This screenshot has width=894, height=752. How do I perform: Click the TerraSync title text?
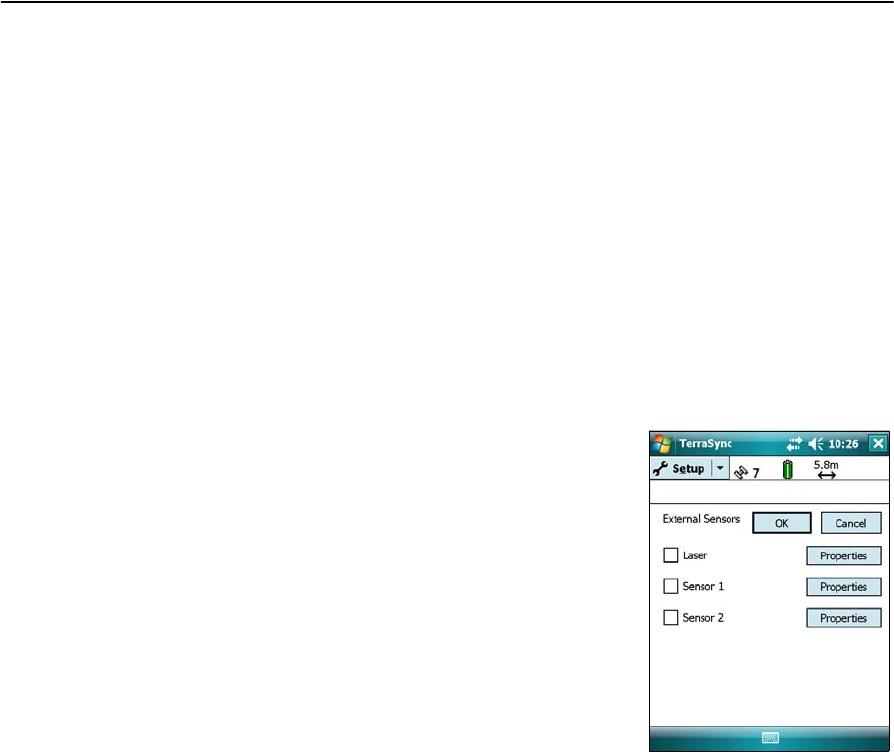pyautogui.click(x=705, y=444)
